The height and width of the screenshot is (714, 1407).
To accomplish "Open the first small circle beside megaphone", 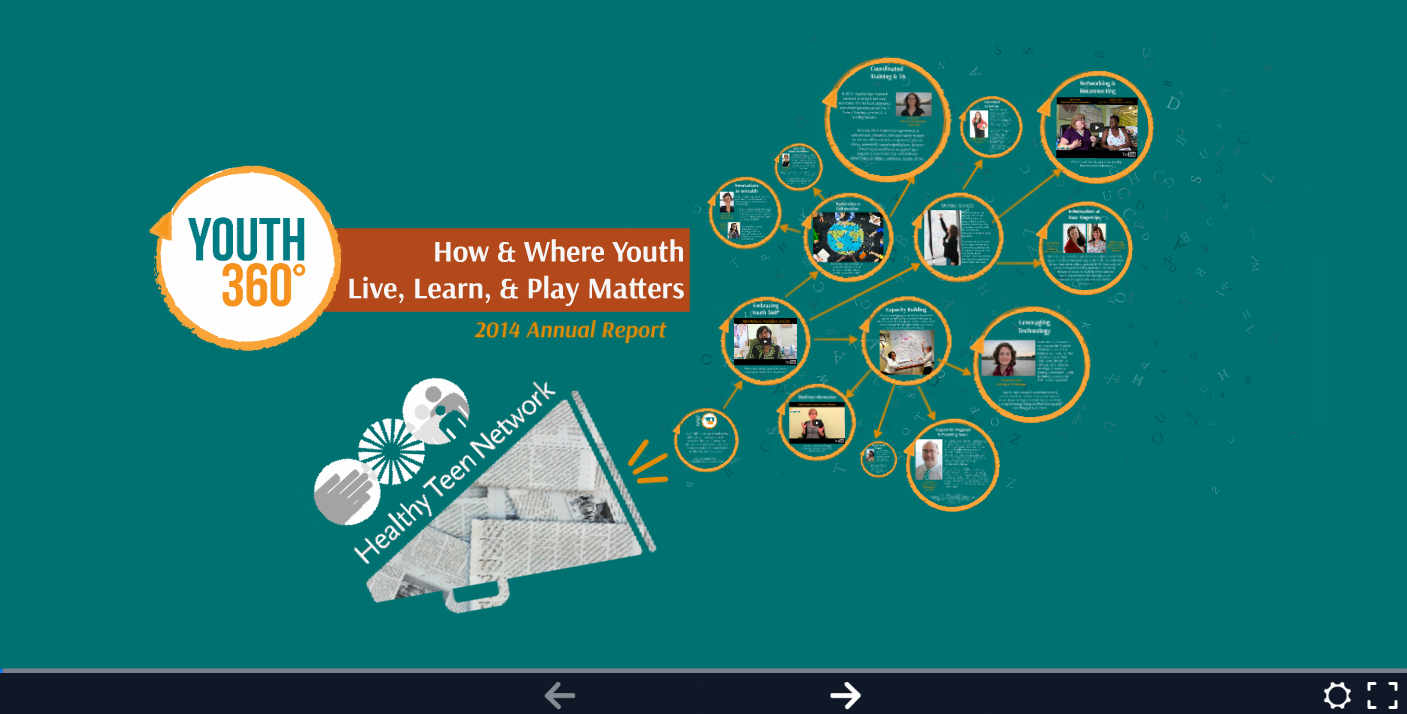I will [x=706, y=440].
